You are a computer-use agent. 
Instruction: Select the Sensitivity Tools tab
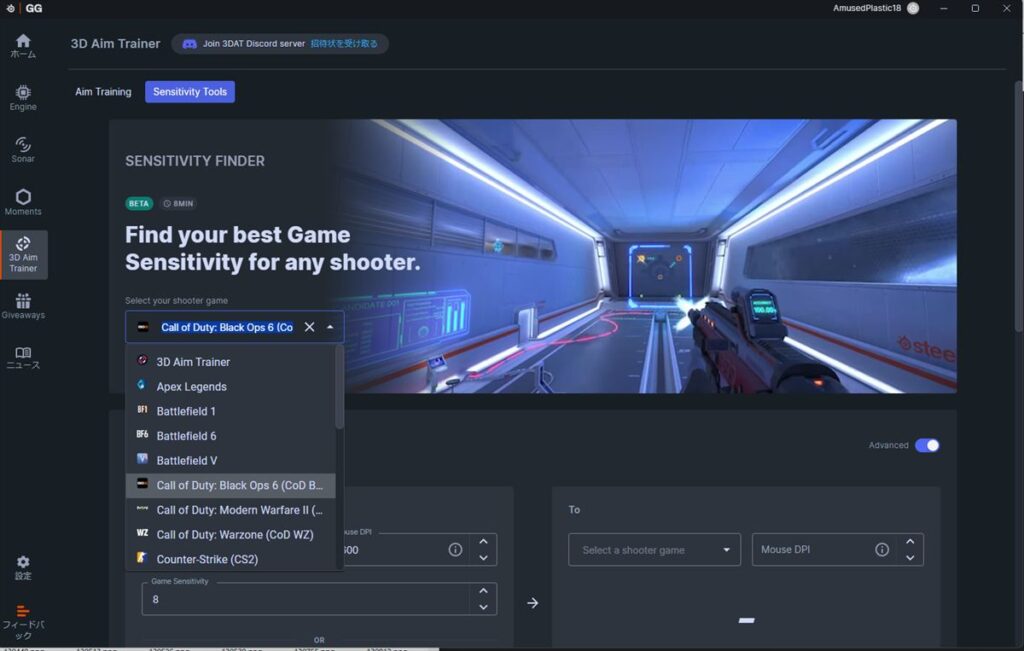click(190, 92)
